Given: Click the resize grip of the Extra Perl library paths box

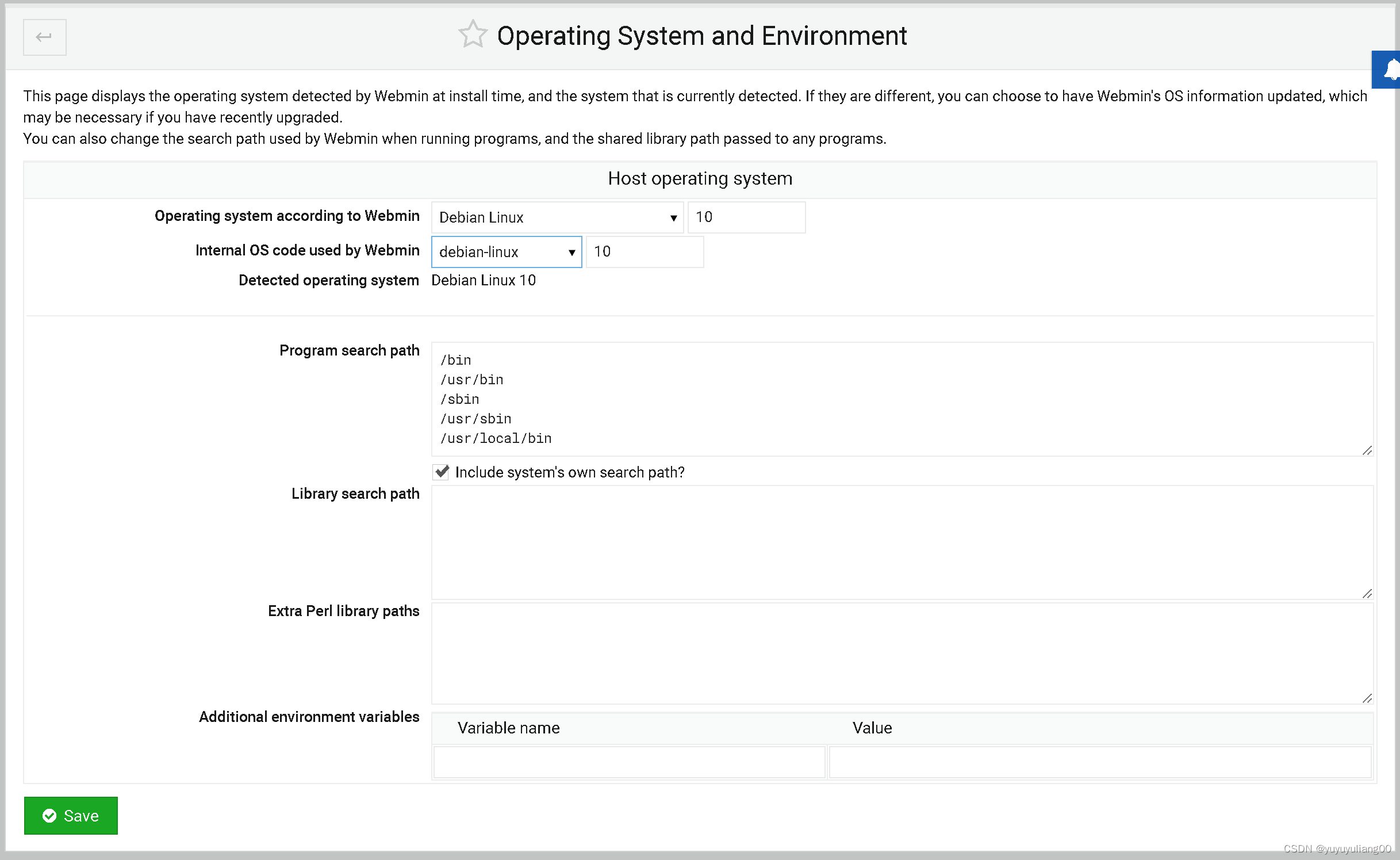Looking at the screenshot, I should [x=1367, y=699].
